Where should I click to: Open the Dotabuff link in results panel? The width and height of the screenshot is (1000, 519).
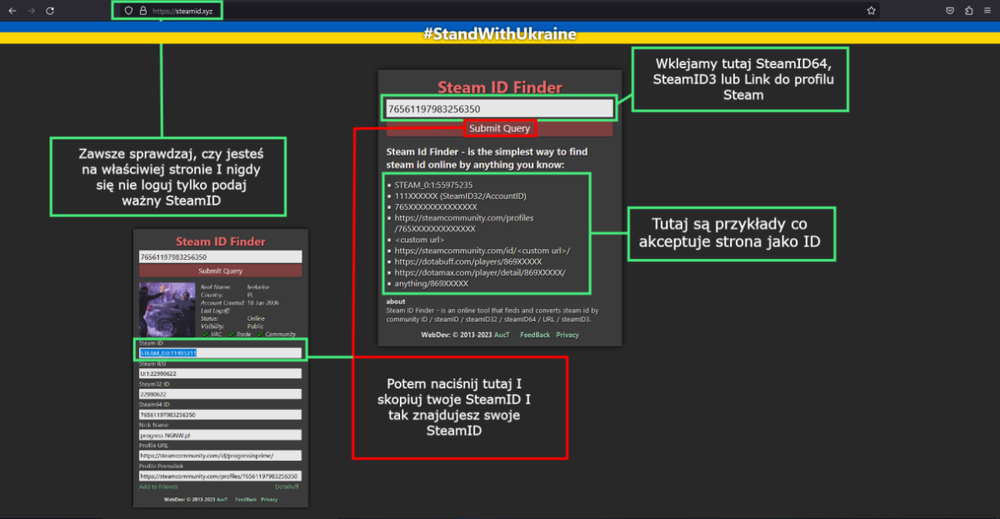286,486
